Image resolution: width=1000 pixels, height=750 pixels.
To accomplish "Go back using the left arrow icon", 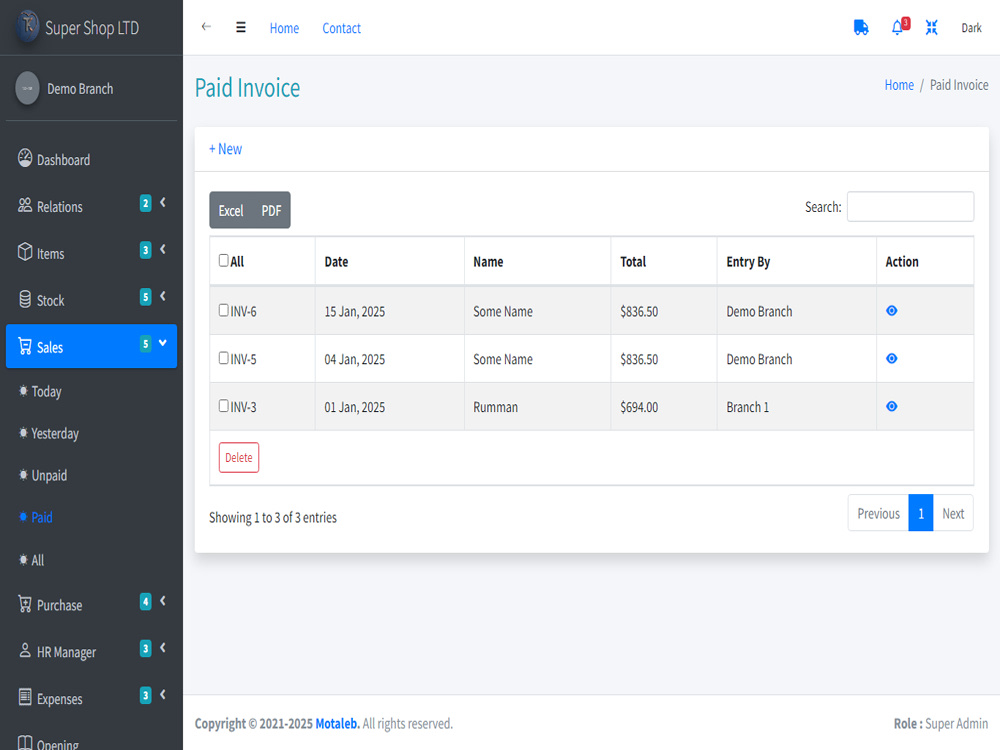I will (x=206, y=27).
